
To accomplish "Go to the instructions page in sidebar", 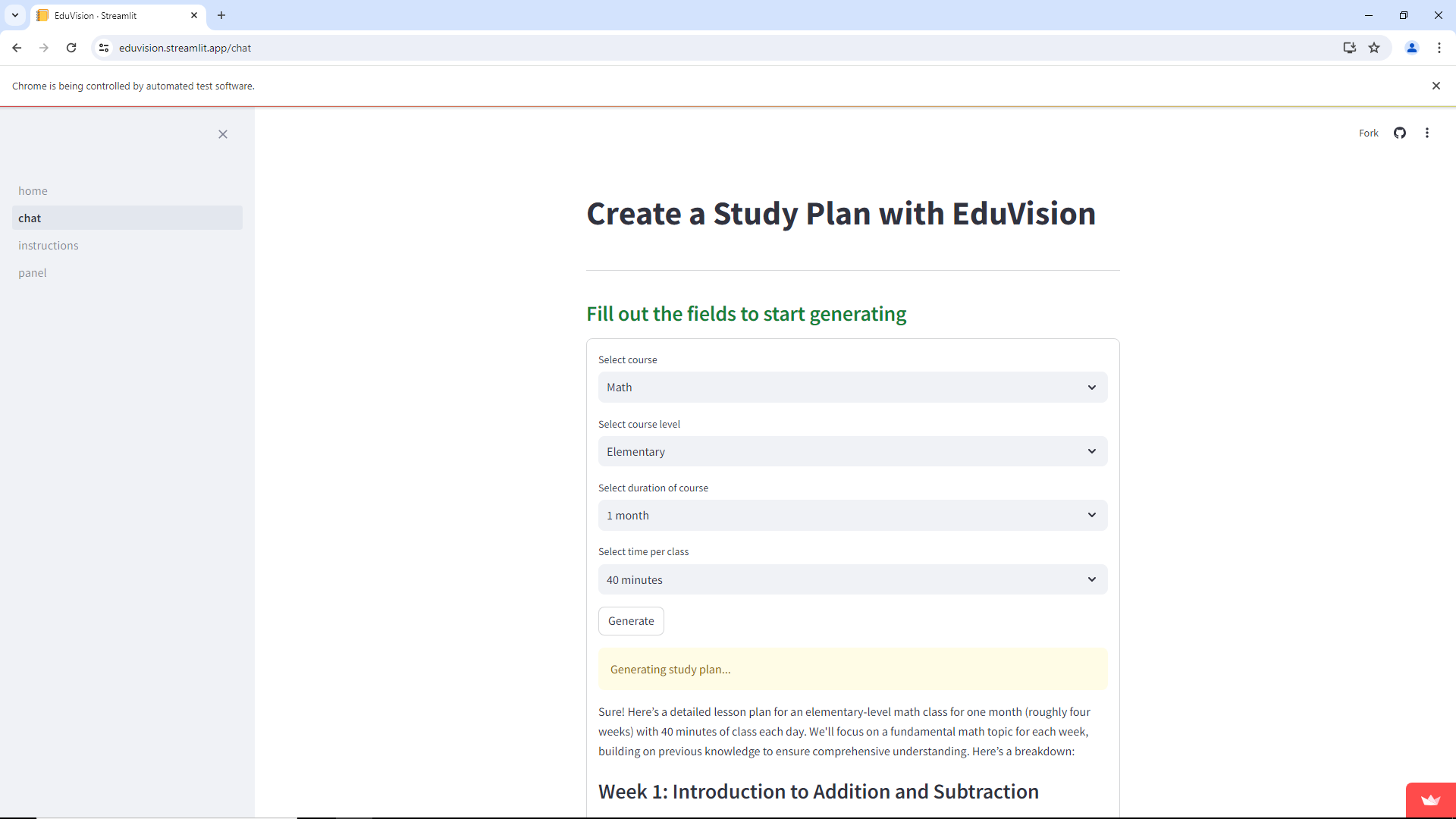I will pos(48,245).
